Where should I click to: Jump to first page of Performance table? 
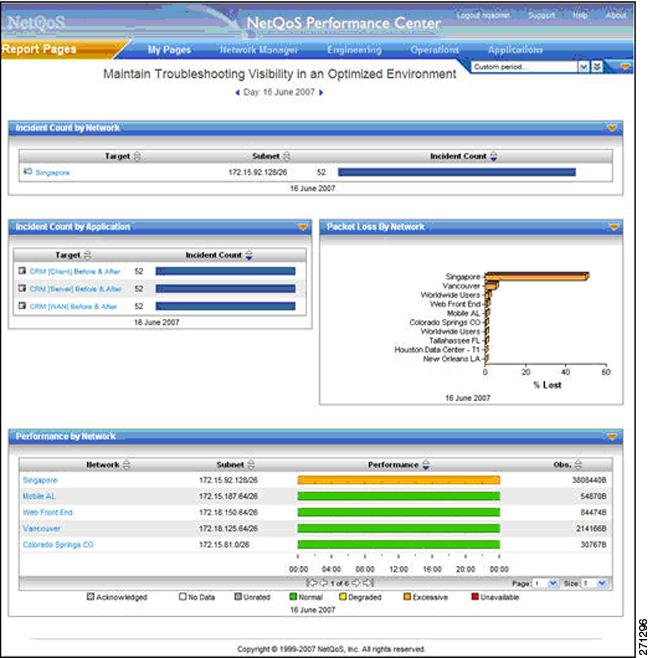312,583
